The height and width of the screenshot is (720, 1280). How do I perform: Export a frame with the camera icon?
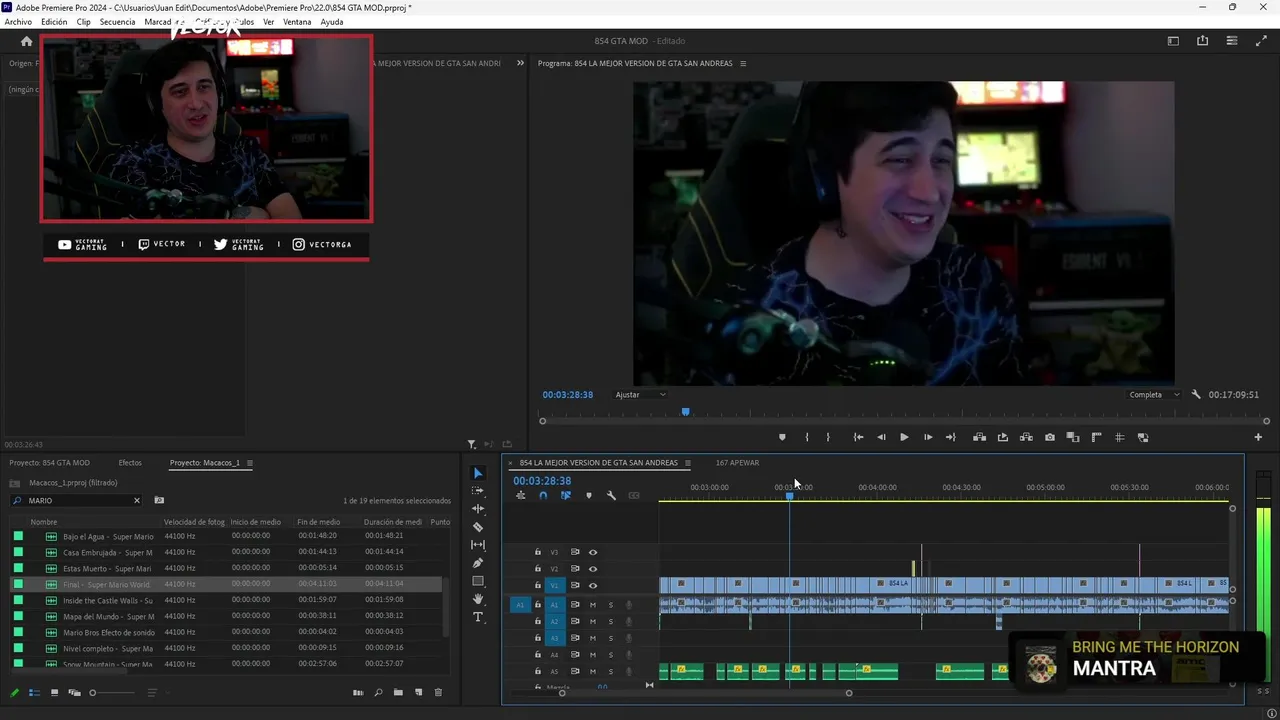click(x=1049, y=437)
